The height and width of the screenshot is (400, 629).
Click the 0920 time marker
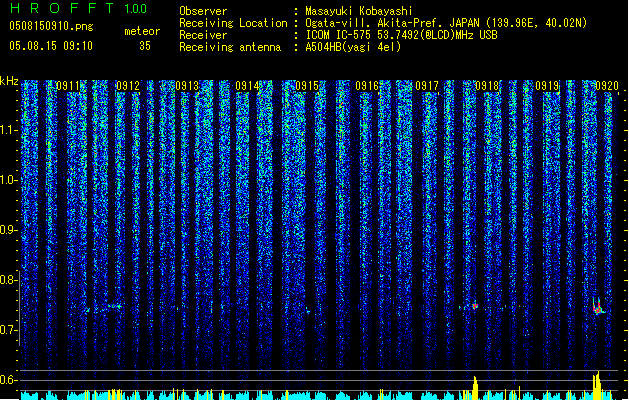(x=607, y=86)
